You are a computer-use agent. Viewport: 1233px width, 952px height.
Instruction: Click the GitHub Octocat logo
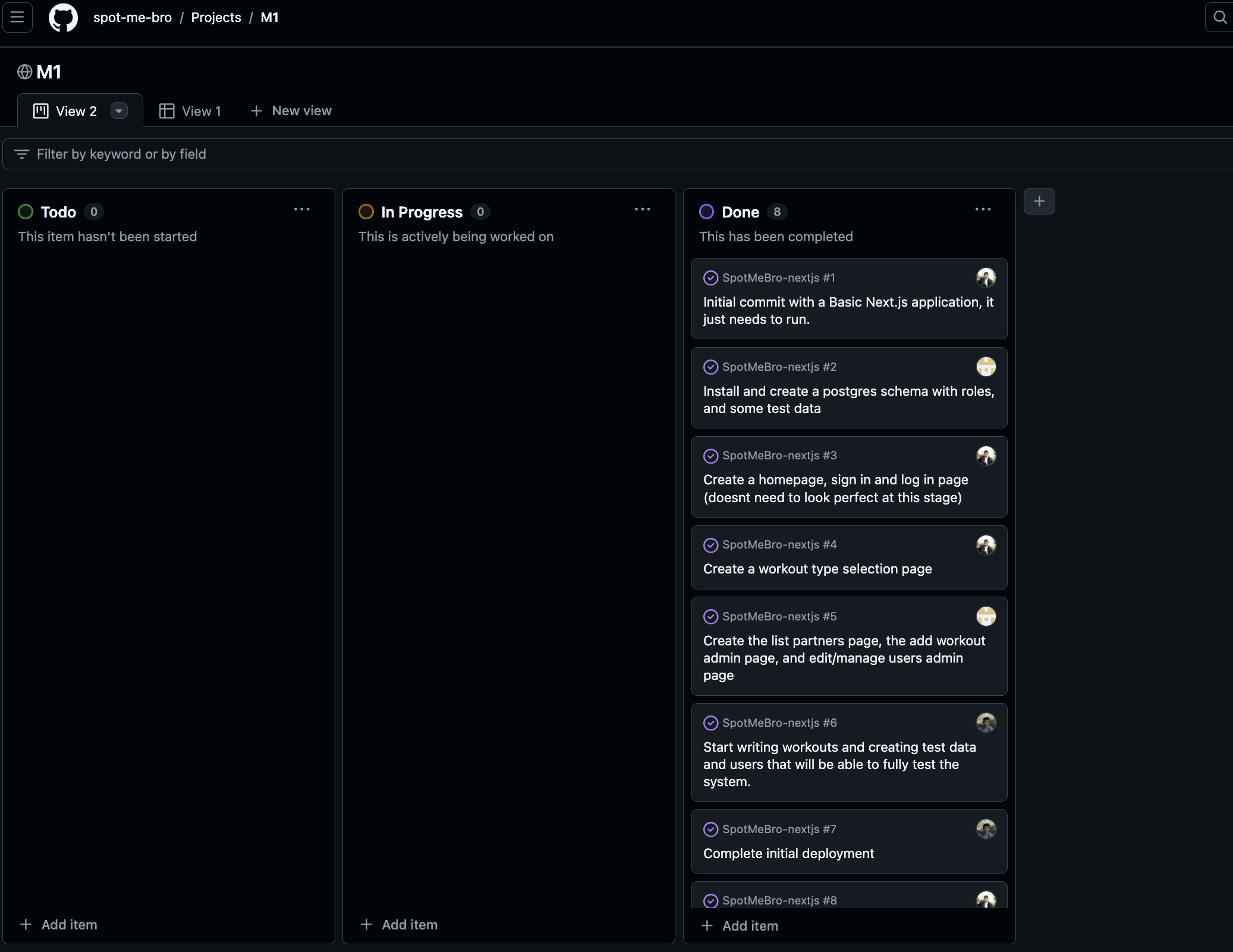[x=63, y=17]
